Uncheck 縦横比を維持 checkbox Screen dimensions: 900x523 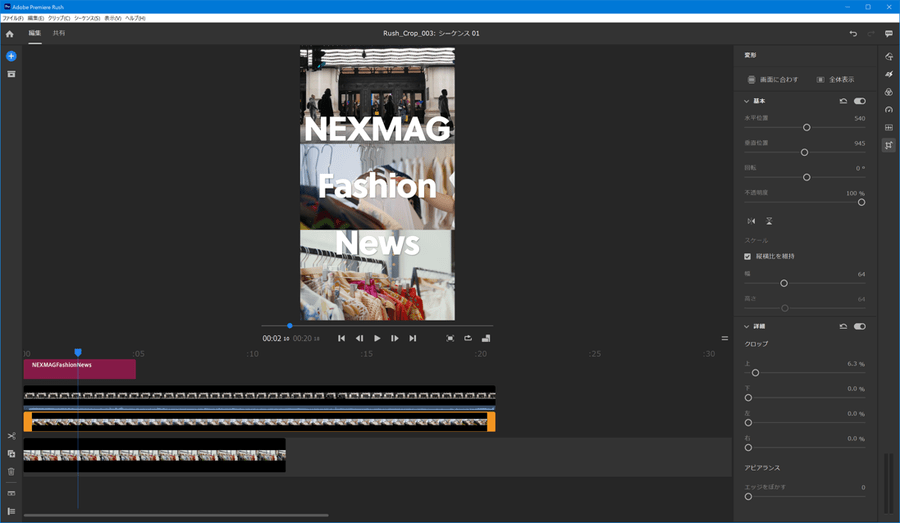[747, 257]
